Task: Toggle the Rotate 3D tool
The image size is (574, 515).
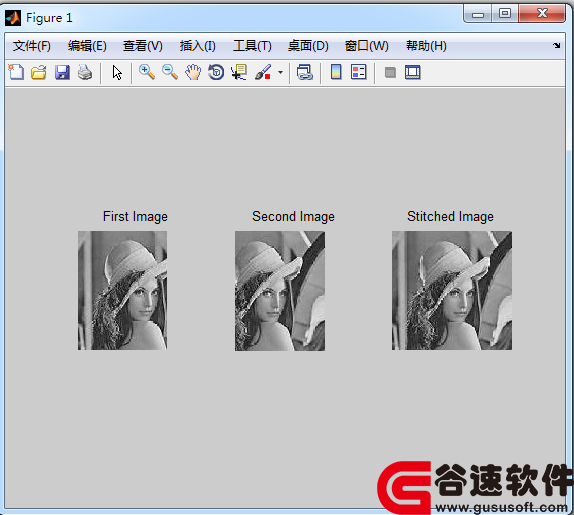Action: pos(216,72)
